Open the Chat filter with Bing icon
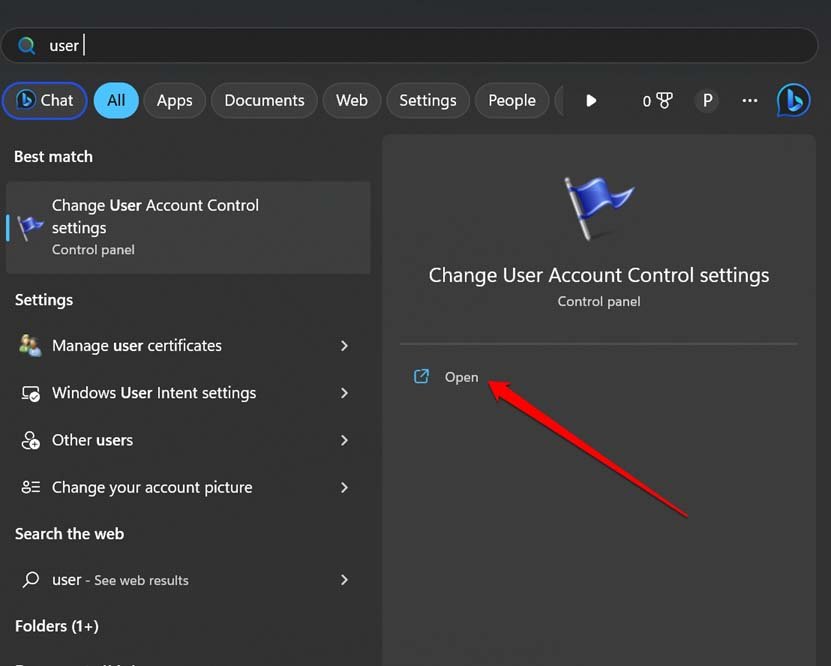Image resolution: width=831 pixels, height=666 pixels. pos(45,100)
